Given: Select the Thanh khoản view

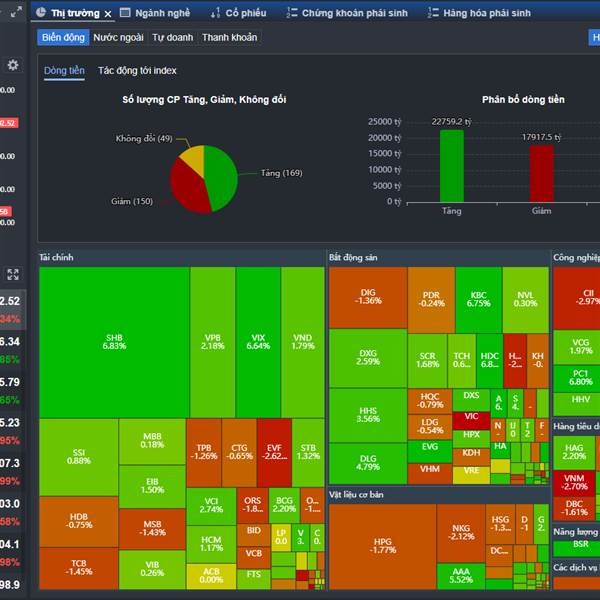Looking at the screenshot, I should tap(230, 38).
